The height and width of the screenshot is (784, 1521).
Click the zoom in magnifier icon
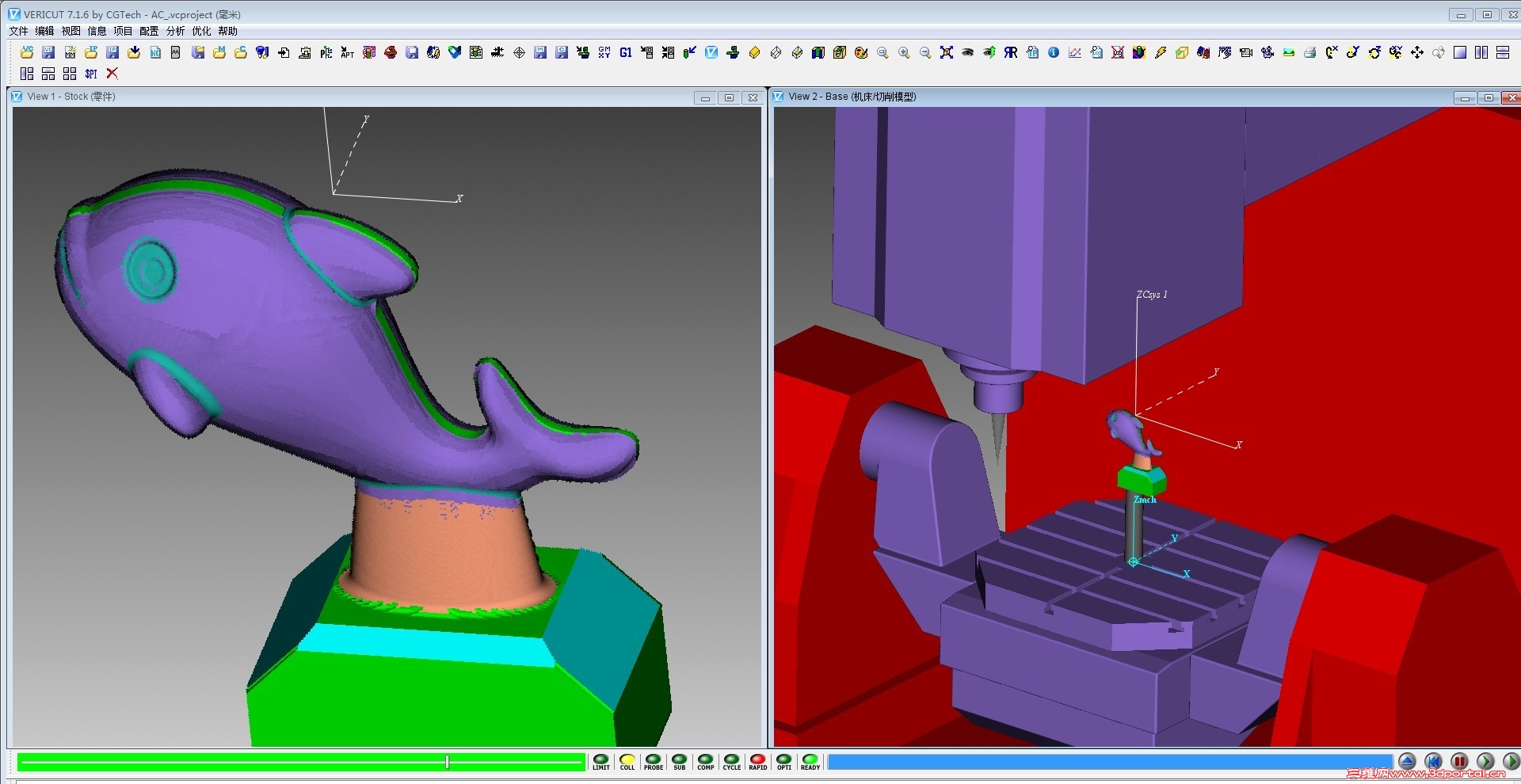pyautogui.click(x=904, y=52)
